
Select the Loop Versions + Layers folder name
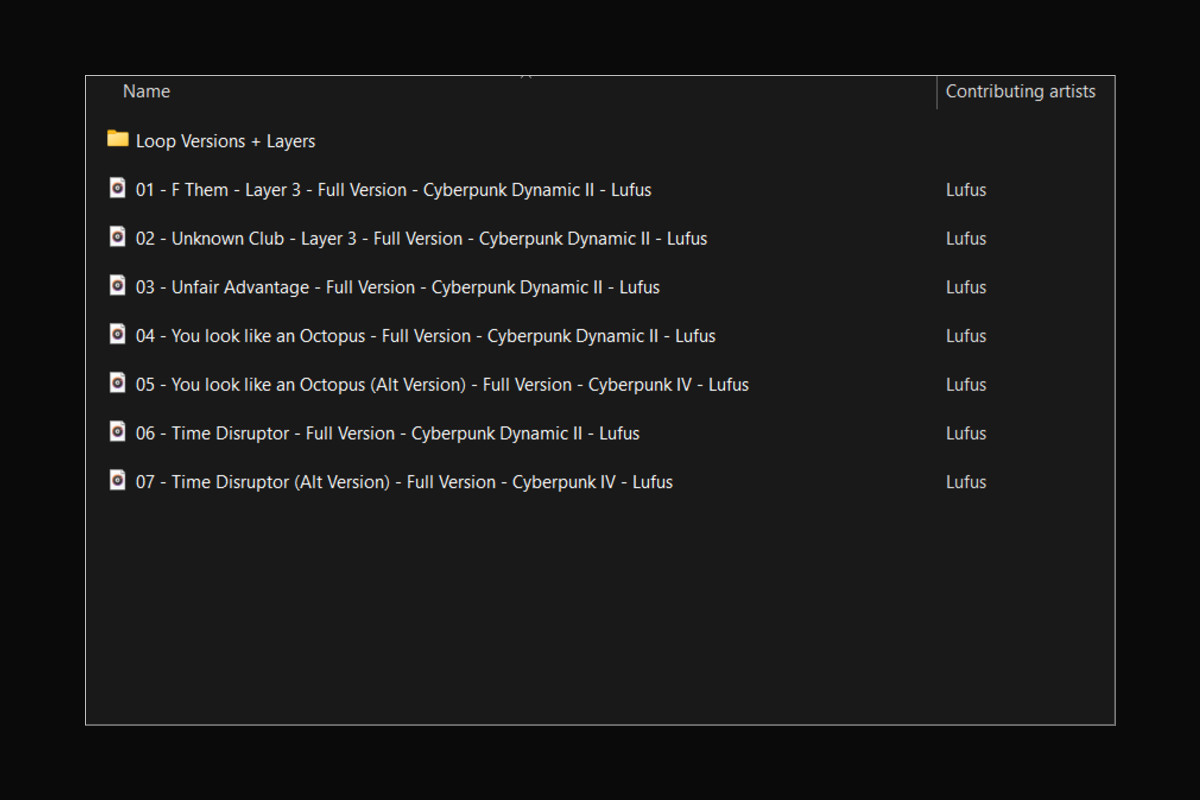point(225,141)
